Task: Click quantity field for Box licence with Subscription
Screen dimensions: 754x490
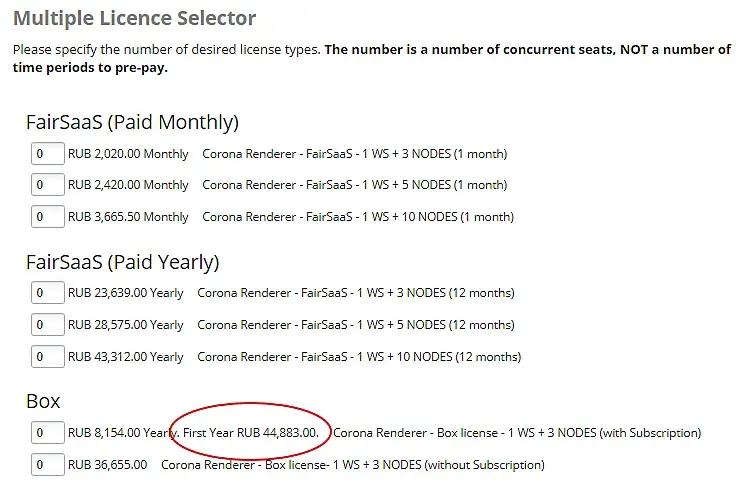Action: coord(48,433)
